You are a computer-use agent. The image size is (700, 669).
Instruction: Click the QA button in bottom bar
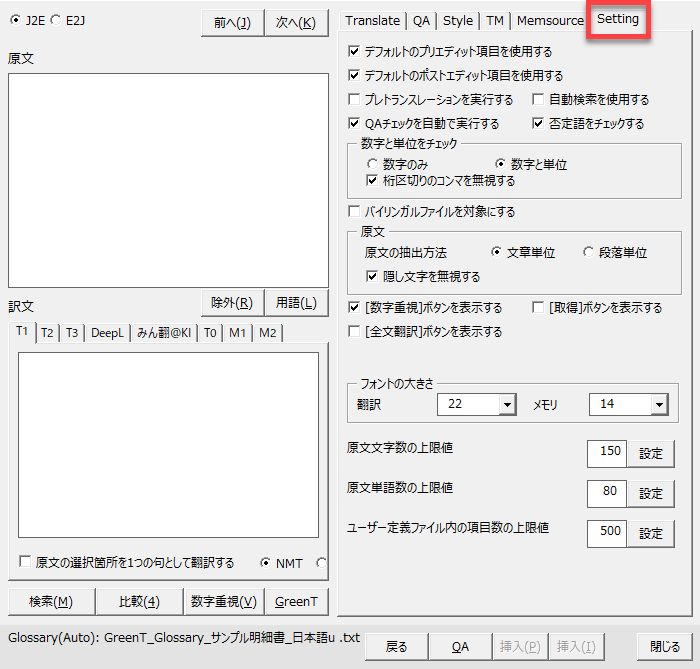pos(460,647)
